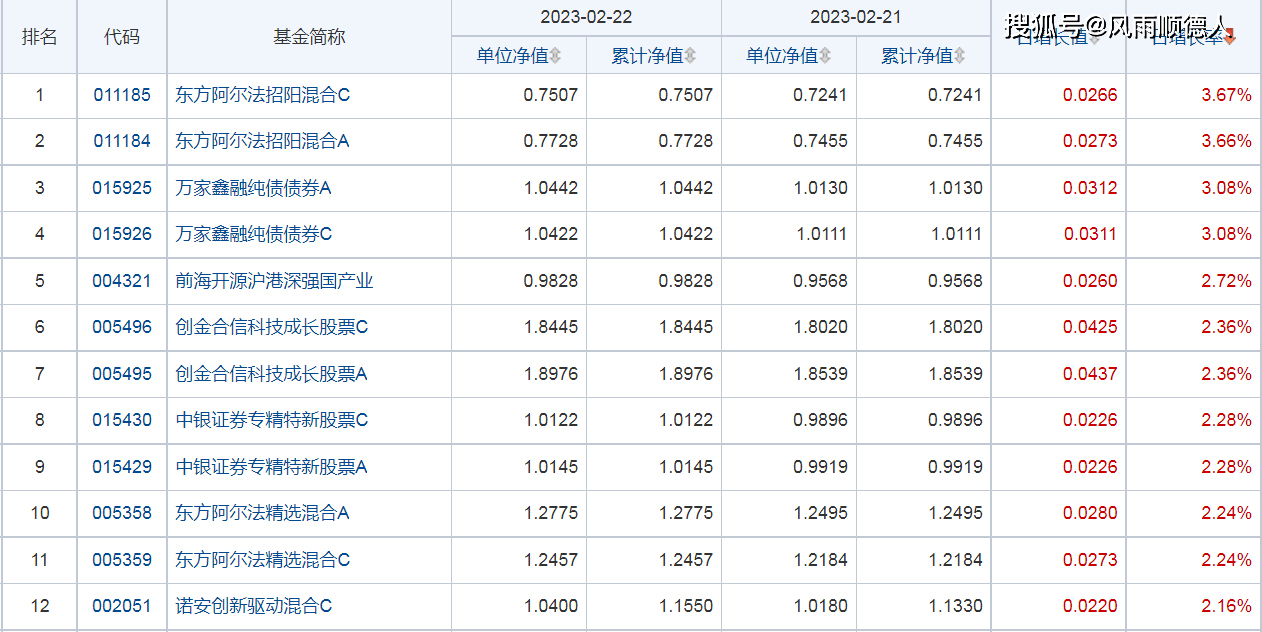Click the red sort arrow on 日增长率
Image resolution: width=1262 pixels, height=632 pixels.
1230,37
